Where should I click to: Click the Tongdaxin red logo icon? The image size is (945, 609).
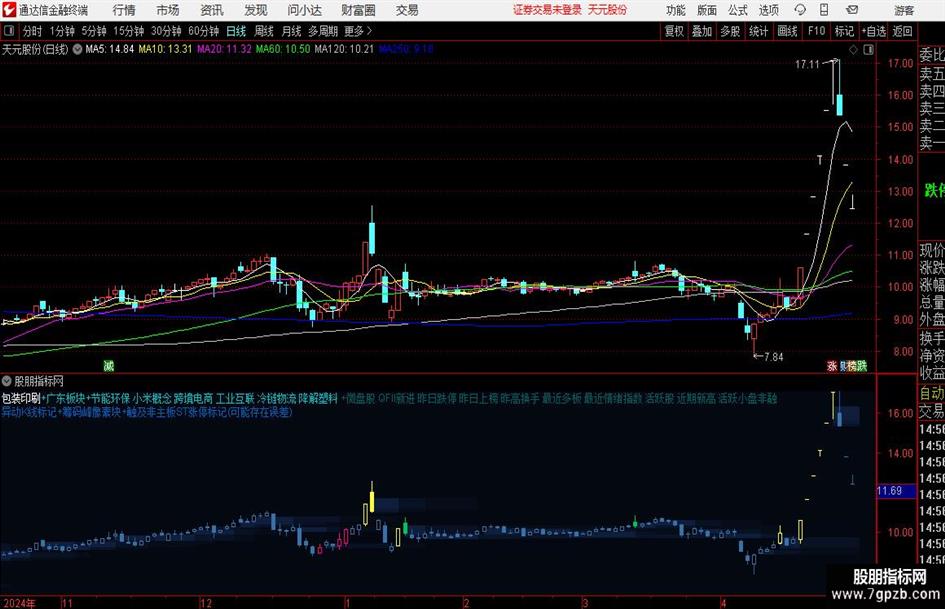pyautogui.click(x=9, y=10)
